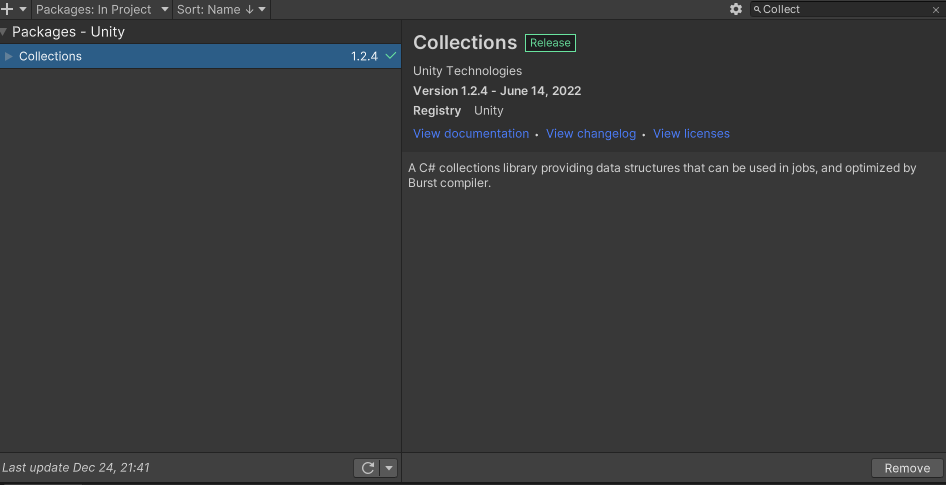Image resolution: width=946 pixels, height=485 pixels.
Task: Open the View documentation link
Action: tap(471, 134)
